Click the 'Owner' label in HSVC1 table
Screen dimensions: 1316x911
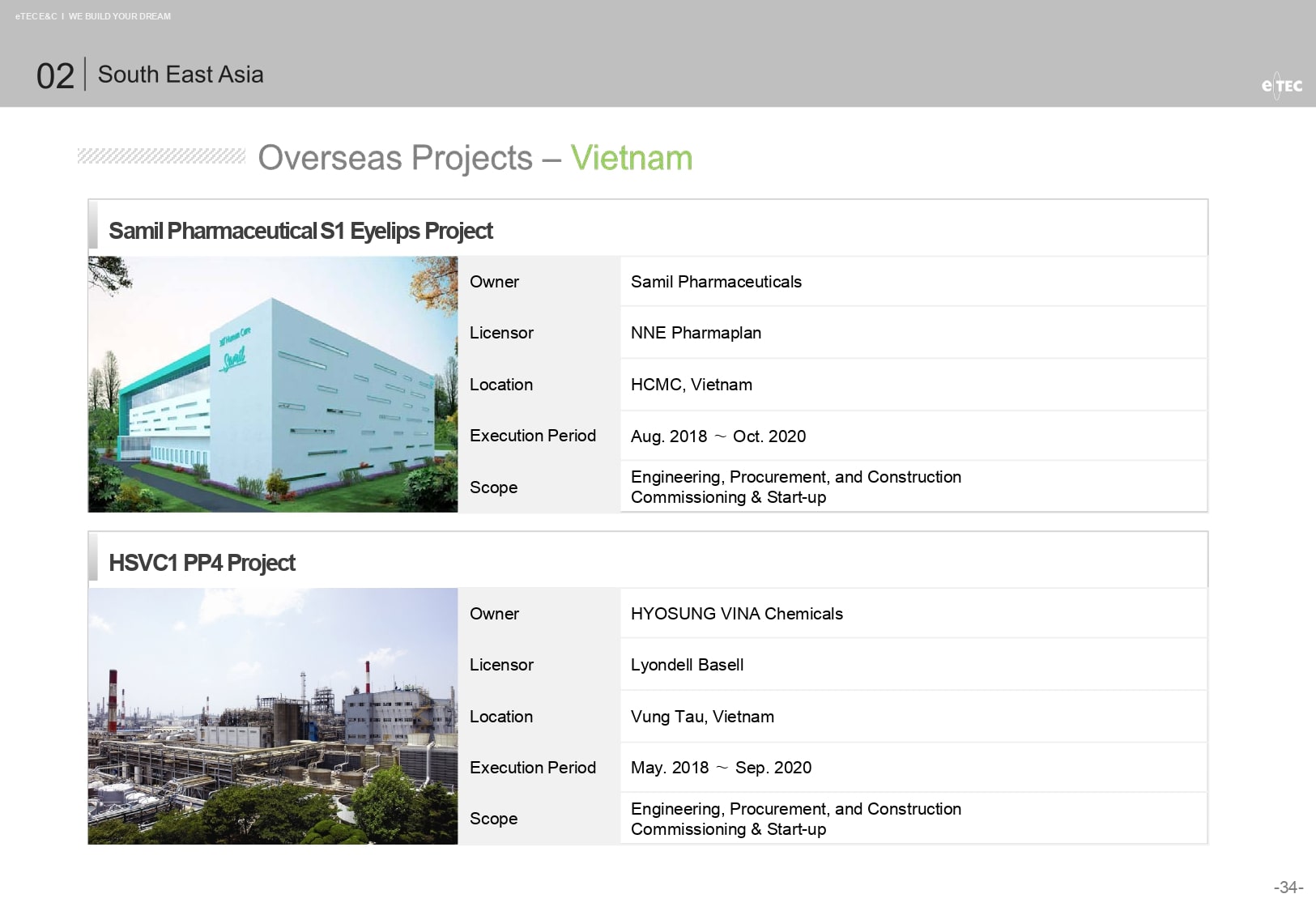(x=494, y=614)
